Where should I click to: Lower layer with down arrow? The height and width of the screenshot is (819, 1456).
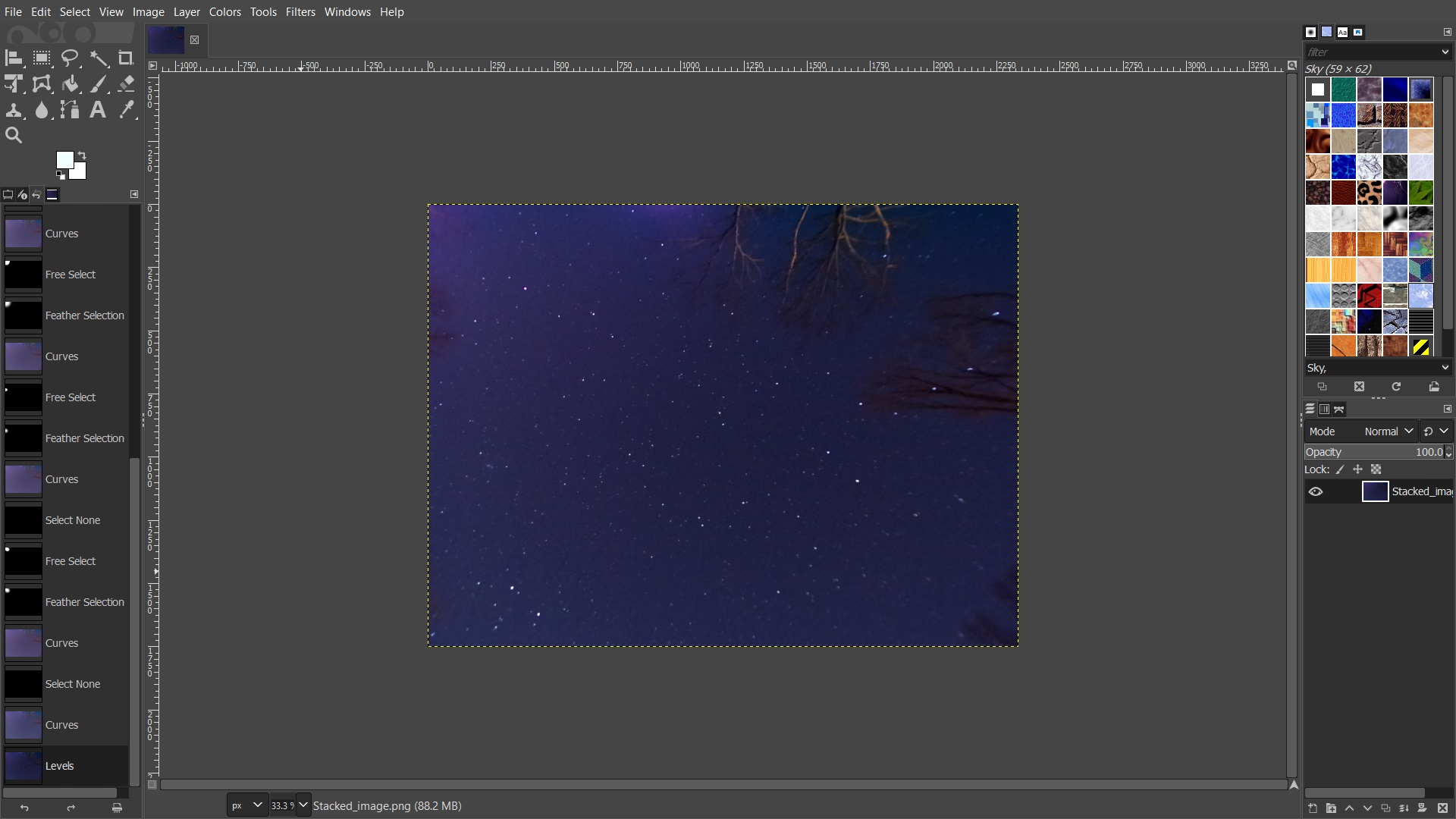click(1367, 808)
